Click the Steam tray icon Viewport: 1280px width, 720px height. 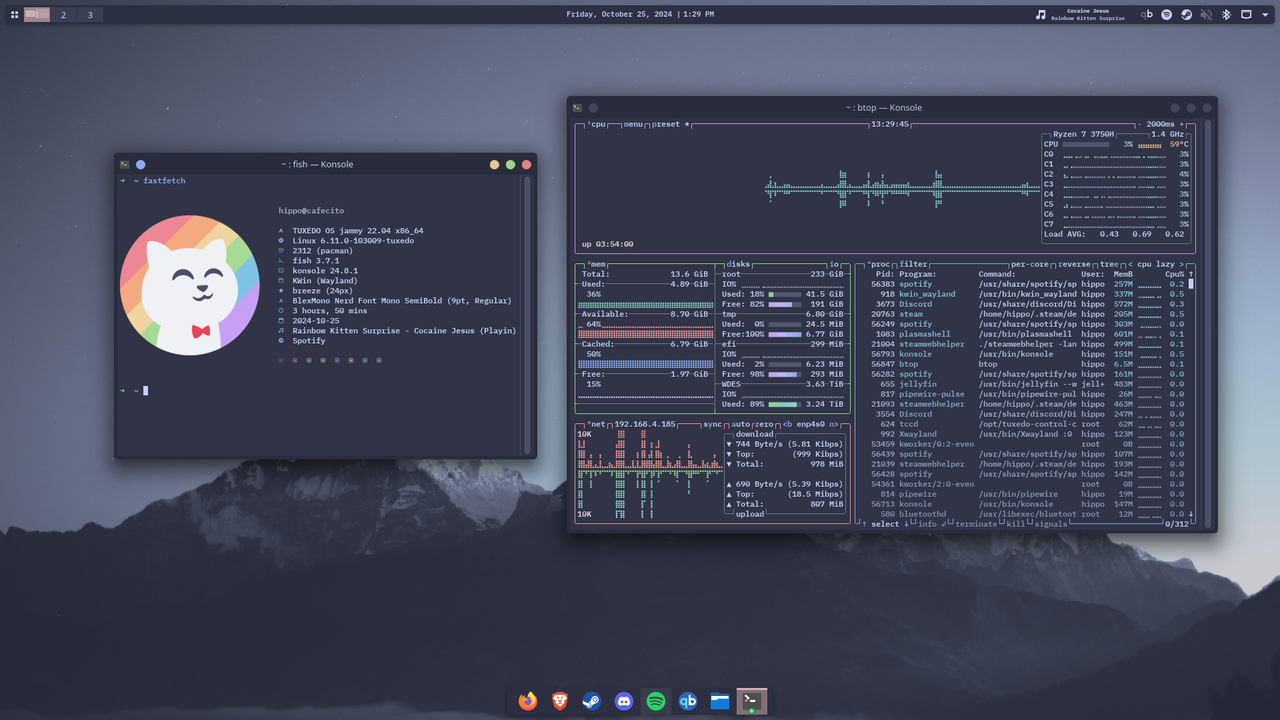pos(1186,14)
